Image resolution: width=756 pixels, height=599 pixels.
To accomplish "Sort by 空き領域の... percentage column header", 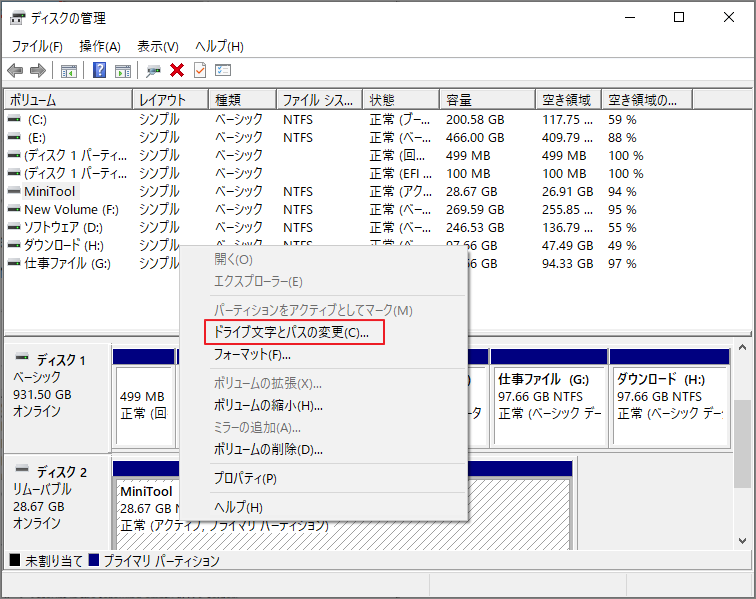I will (647, 100).
